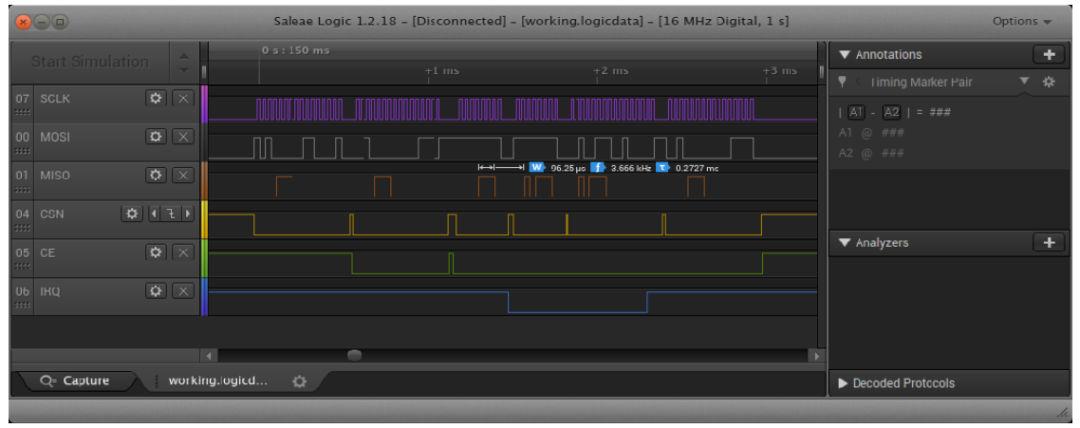The width and height of the screenshot is (1080, 428).
Task: Switch to the Capture tab
Action: [76, 381]
